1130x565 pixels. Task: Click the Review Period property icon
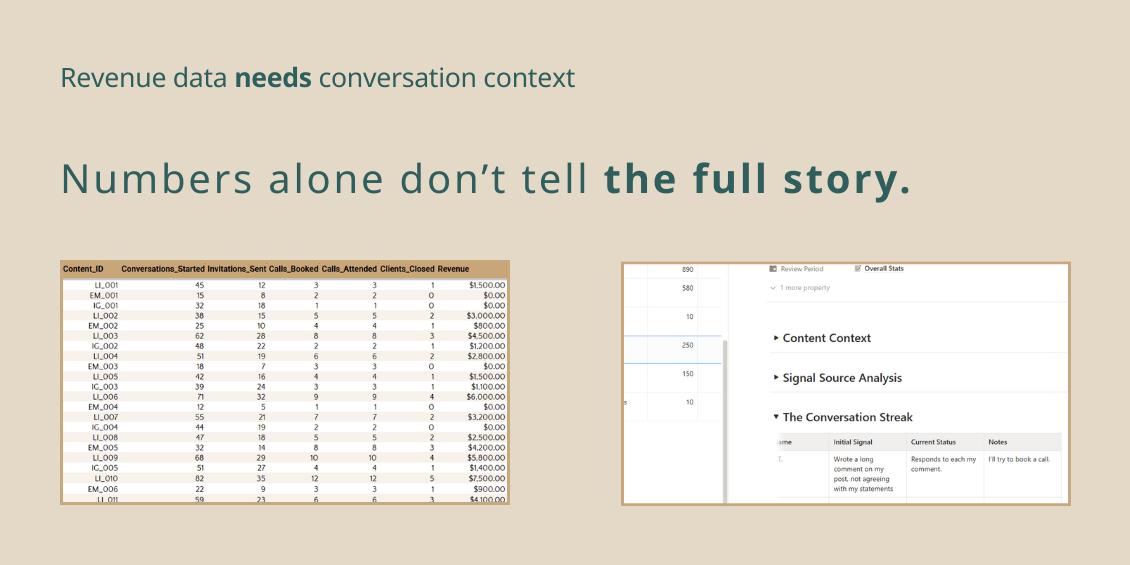(x=773, y=269)
